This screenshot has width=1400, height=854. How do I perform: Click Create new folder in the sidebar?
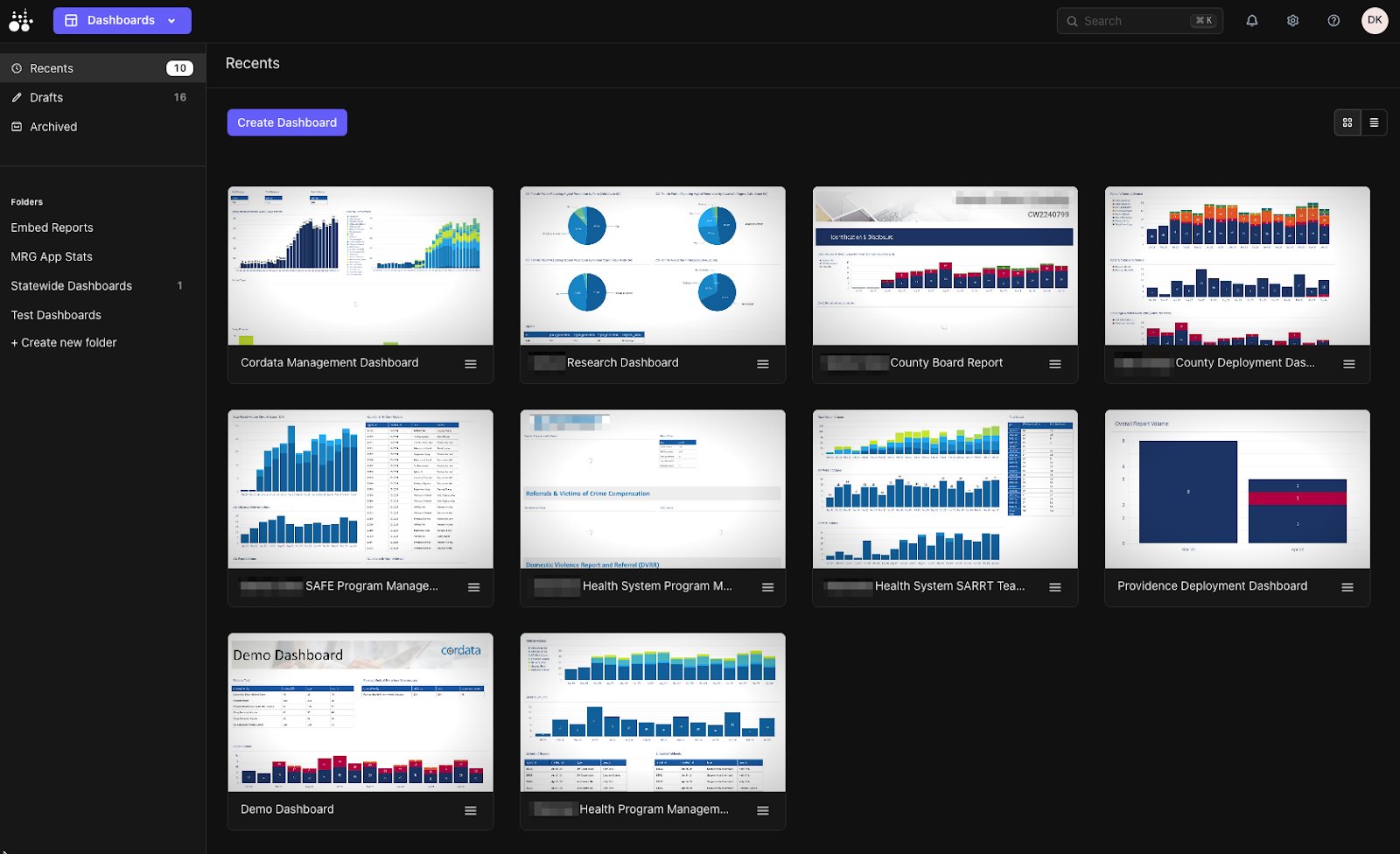63,342
